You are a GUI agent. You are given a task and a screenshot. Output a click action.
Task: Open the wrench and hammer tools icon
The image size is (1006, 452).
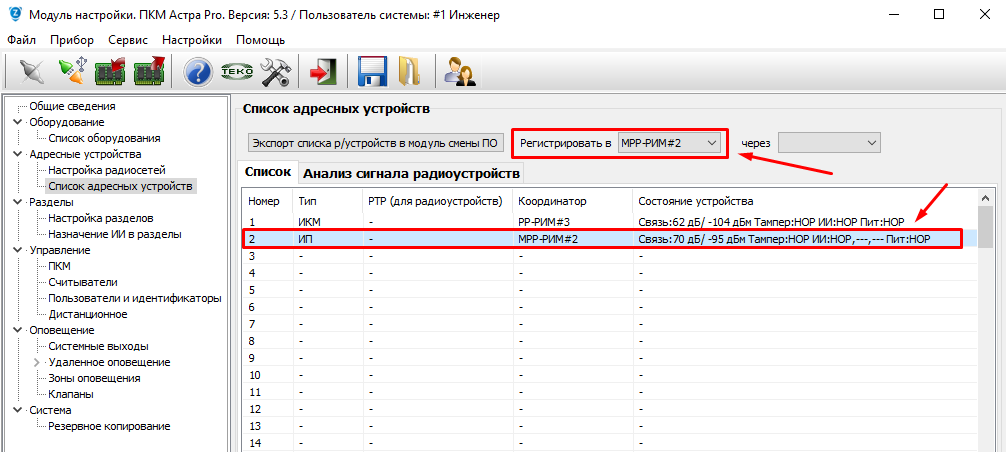(274, 72)
